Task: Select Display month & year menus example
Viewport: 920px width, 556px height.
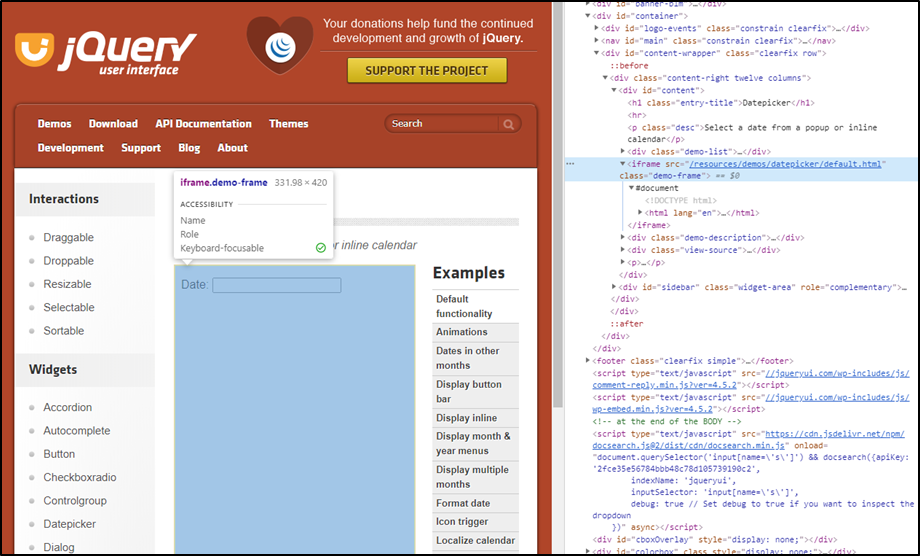Action: point(475,443)
